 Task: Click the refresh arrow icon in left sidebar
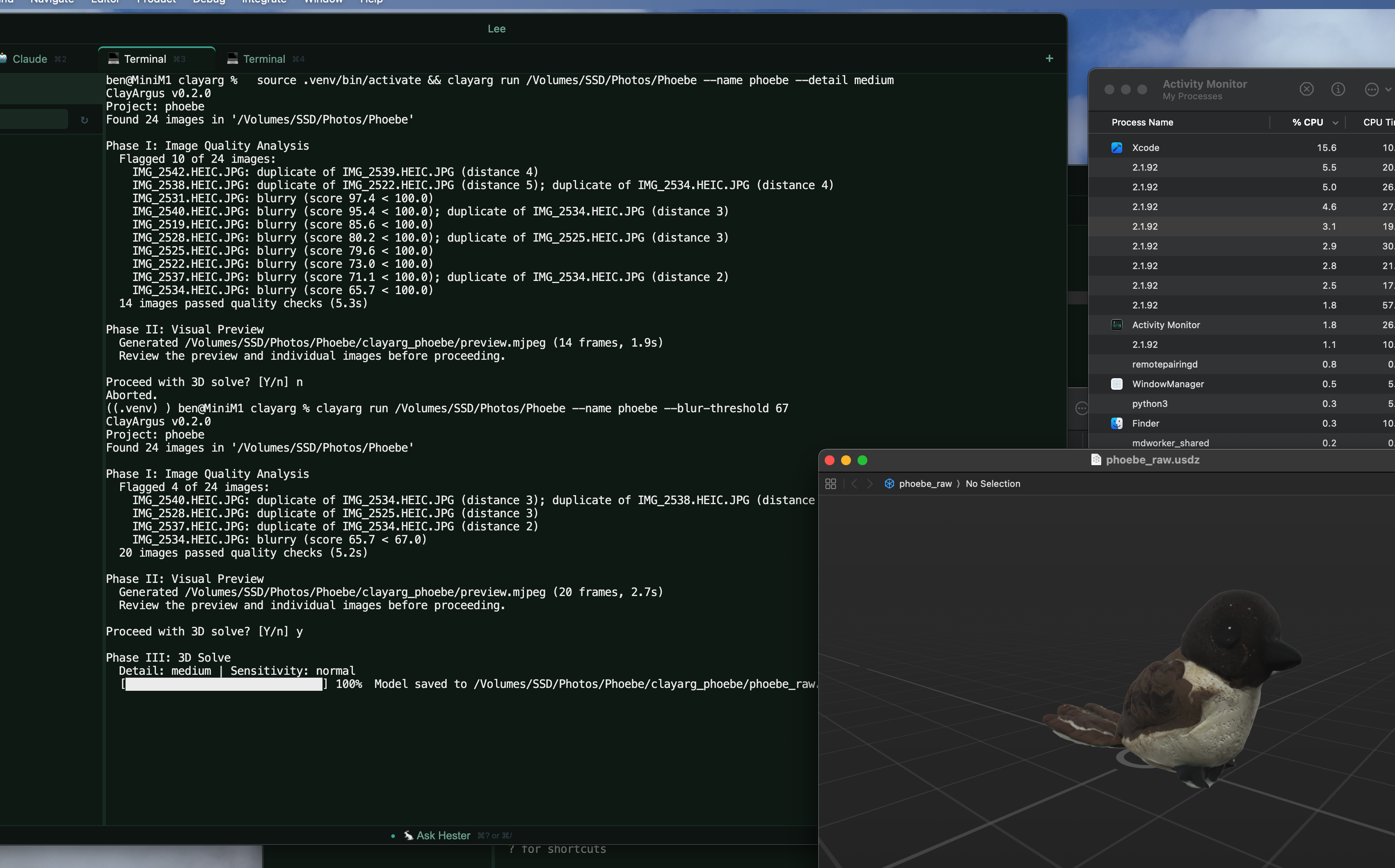tap(85, 120)
